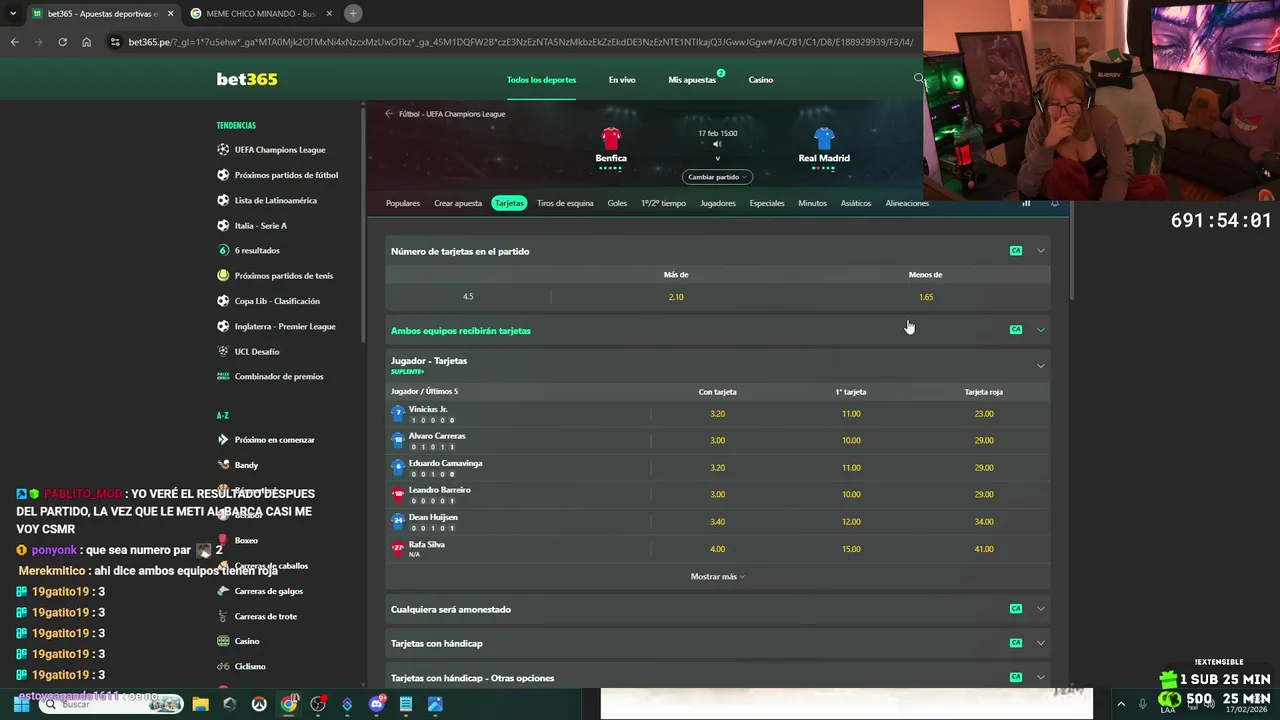Viewport: 1280px width, 720px height.
Task: Expand Ambos equipos recibirán tarjetas section
Action: (1041, 330)
